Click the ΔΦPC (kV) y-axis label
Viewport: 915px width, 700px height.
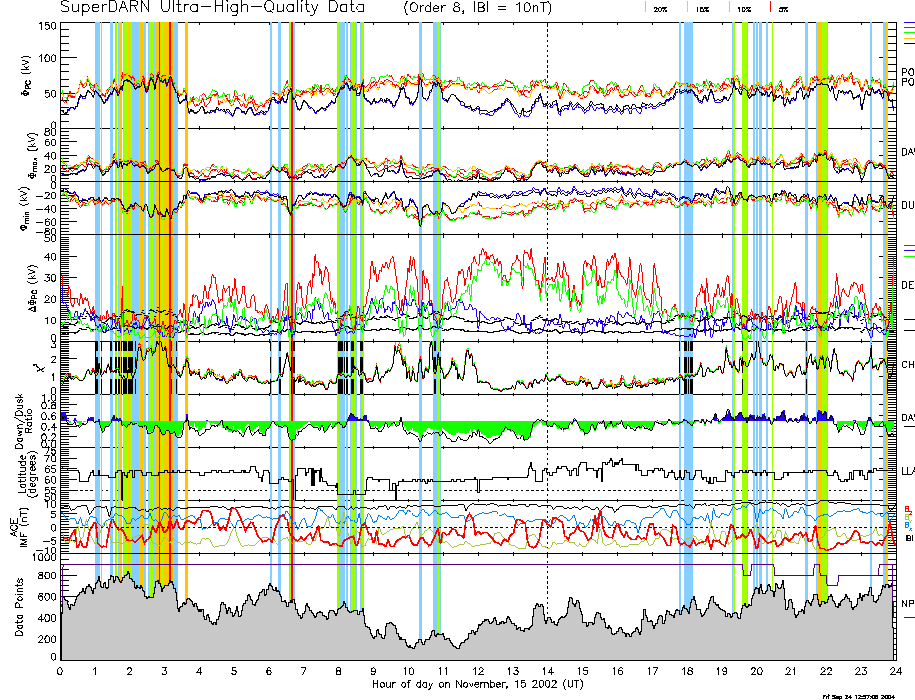tap(33, 287)
